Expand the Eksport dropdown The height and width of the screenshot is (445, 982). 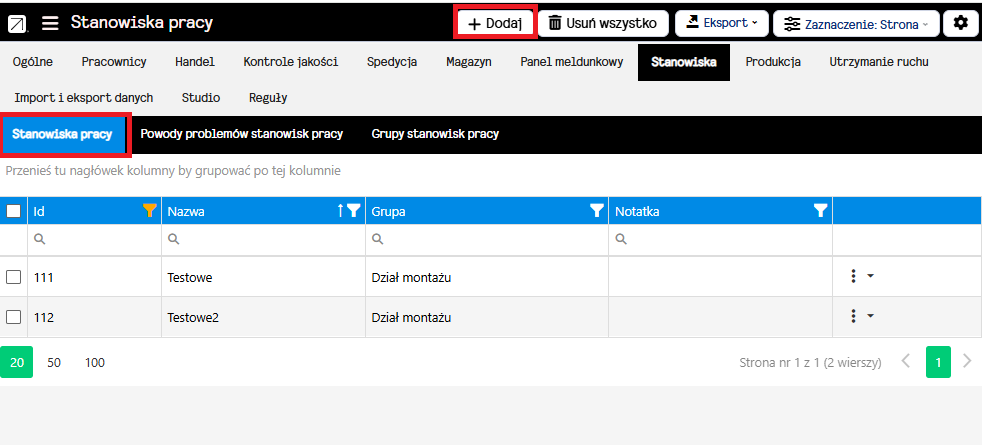[718, 23]
